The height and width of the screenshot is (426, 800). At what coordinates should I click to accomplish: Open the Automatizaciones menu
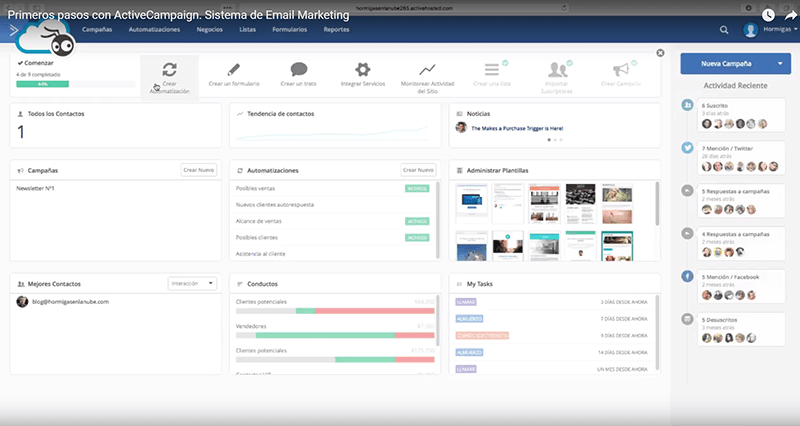154,30
